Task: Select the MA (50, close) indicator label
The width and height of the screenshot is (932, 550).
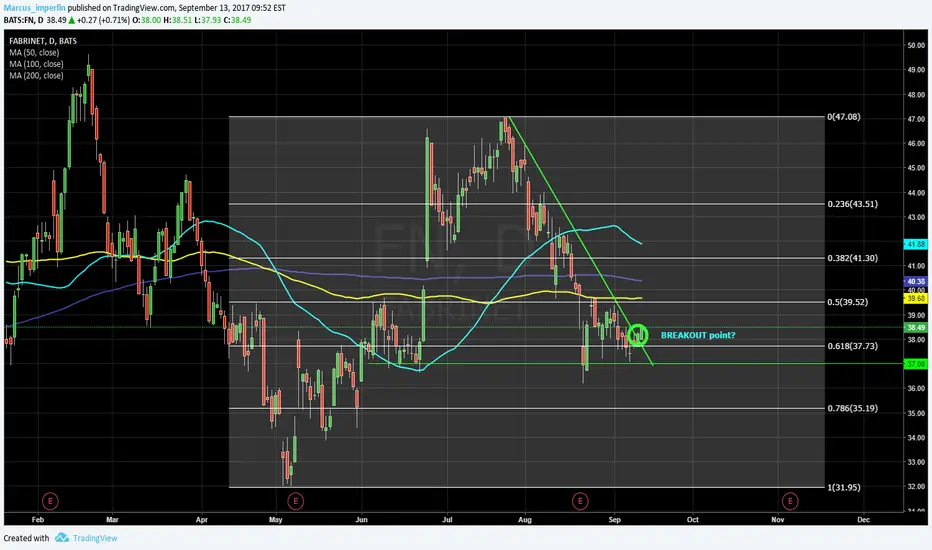Action: [34, 52]
